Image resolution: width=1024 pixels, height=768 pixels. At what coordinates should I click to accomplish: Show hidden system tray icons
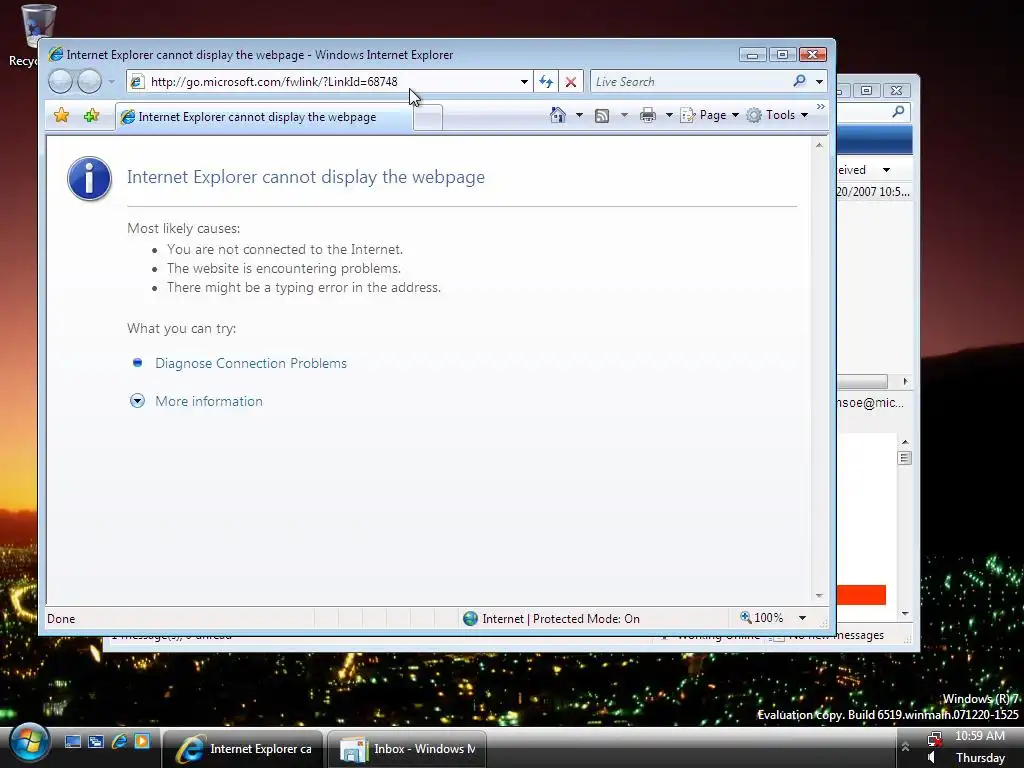point(905,746)
